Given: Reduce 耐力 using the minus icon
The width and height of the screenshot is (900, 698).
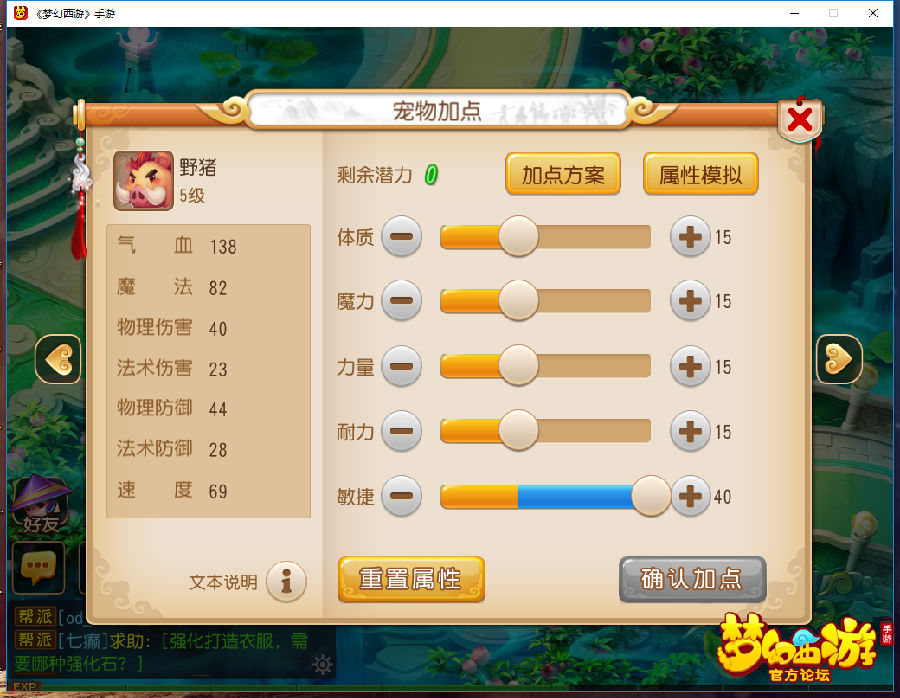Looking at the screenshot, I should [402, 431].
